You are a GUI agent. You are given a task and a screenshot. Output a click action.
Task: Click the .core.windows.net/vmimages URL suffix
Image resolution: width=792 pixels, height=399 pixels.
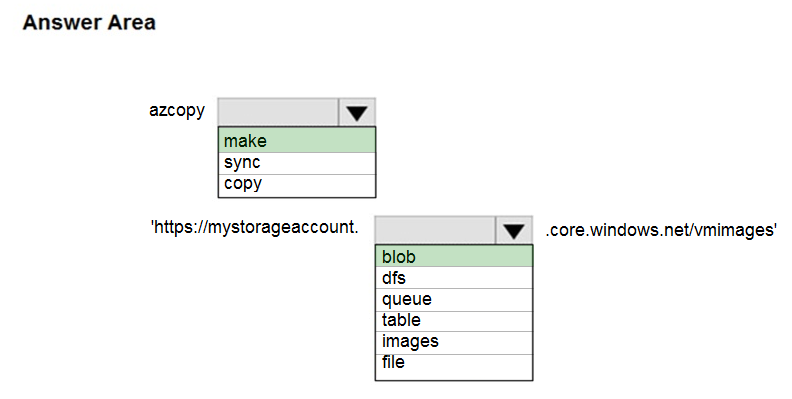(661, 230)
